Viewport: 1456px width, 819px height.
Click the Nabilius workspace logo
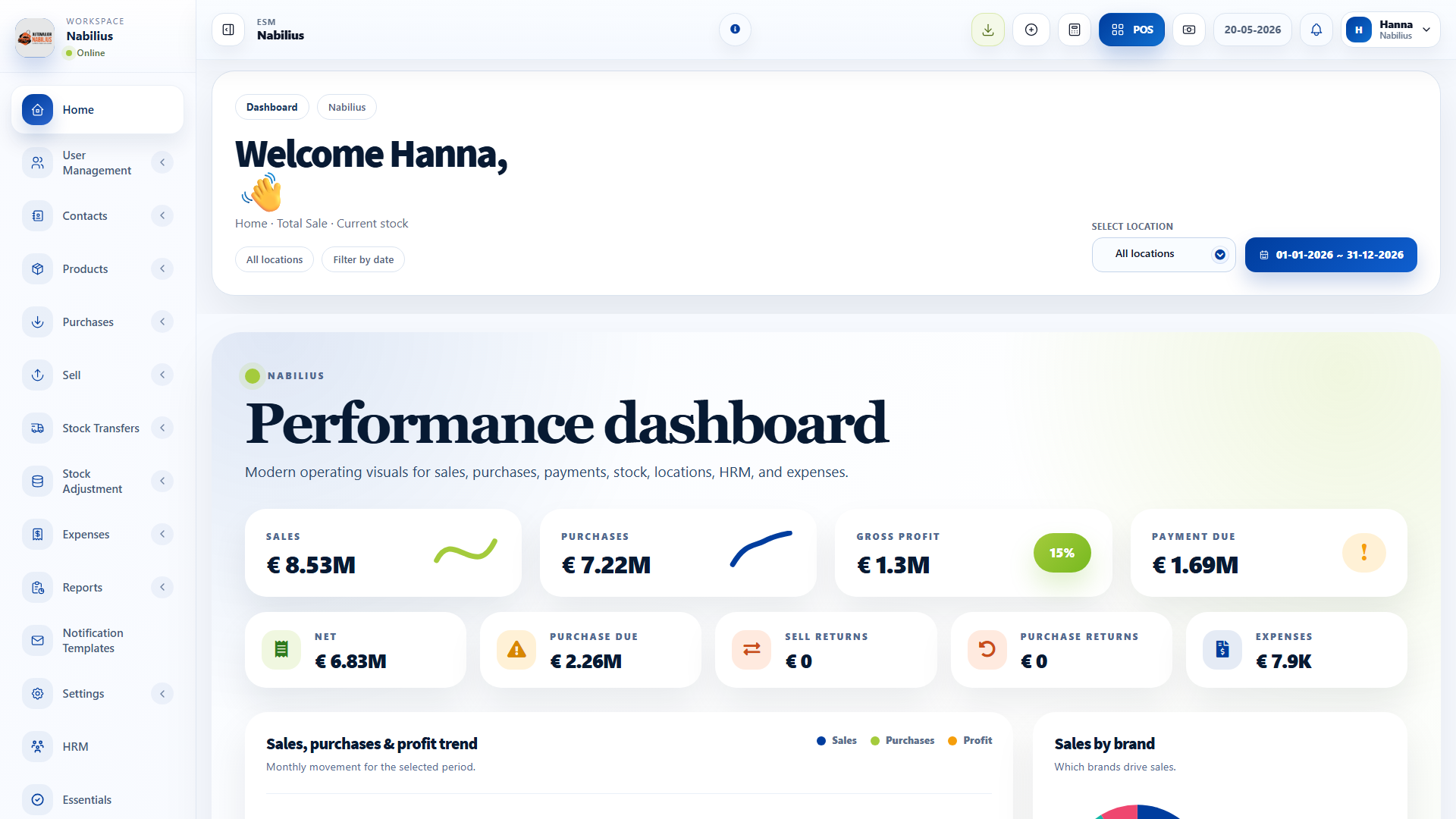click(x=35, y=37)
